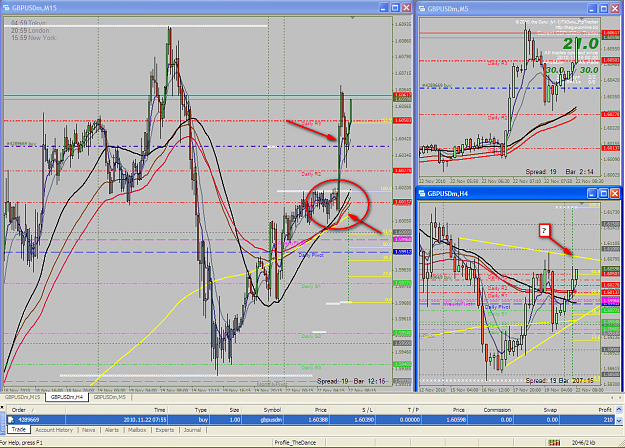Click the connection status bars icon
This screenshot has height=448, width=625.
coord(554,442)
